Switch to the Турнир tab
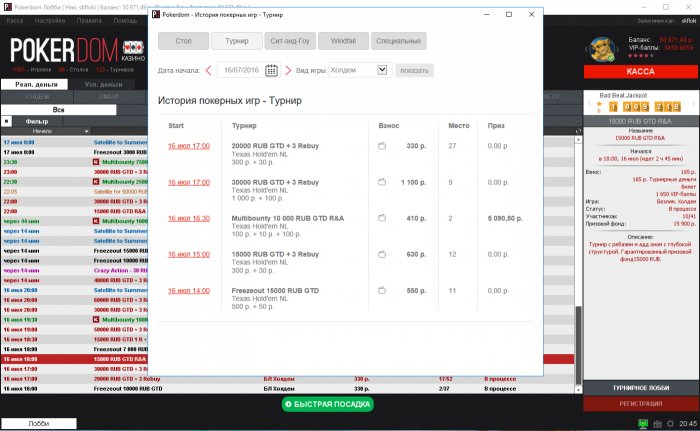Viewport: 700px width, 431px height. click(237, 41)
